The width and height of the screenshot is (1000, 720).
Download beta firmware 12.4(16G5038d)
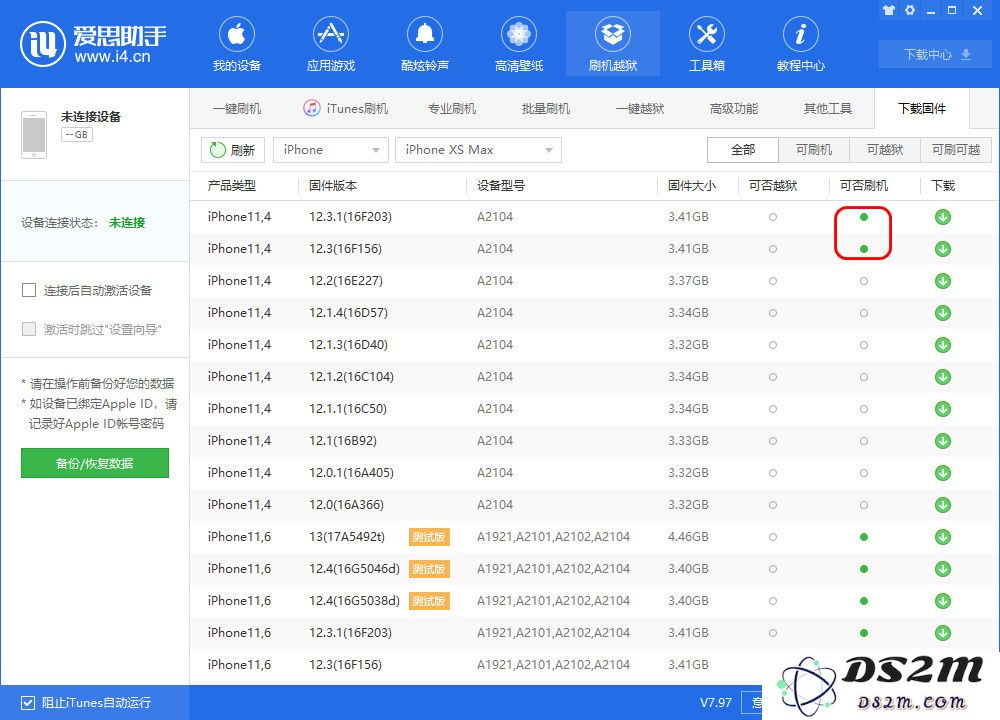pos(943,601)
